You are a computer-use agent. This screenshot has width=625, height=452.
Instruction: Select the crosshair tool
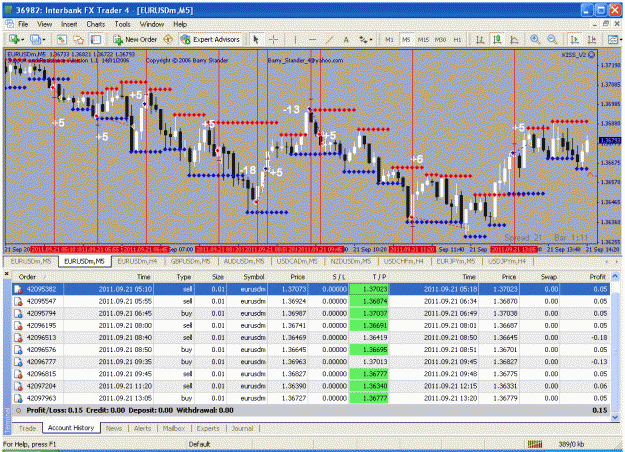tap(273, 39)
